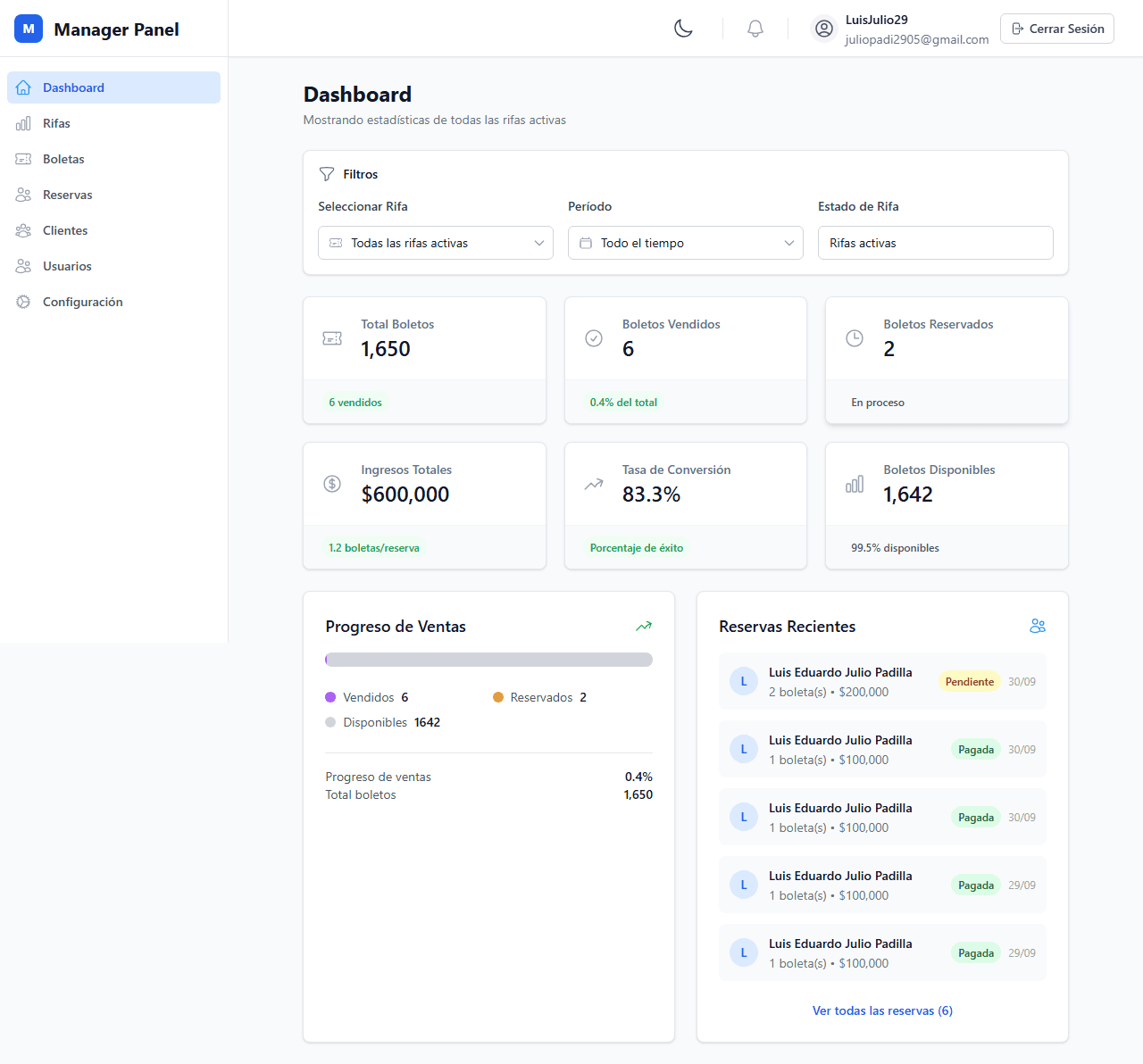Click the funnel icon beside Filtros
Viewport: 1143px width, 1064px height.
coord(327,174)
